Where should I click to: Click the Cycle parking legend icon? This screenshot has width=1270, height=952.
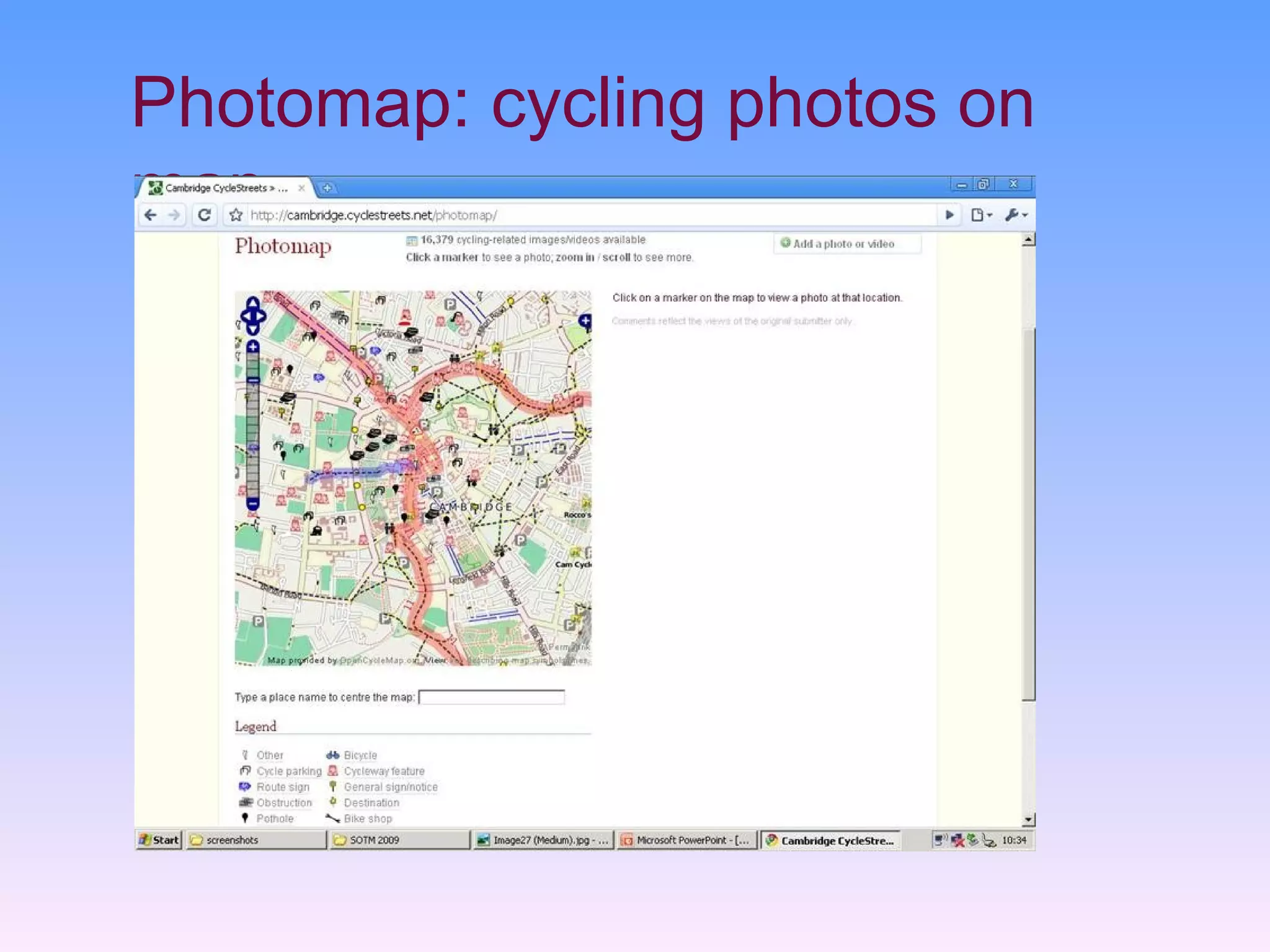tap(245, 770)
